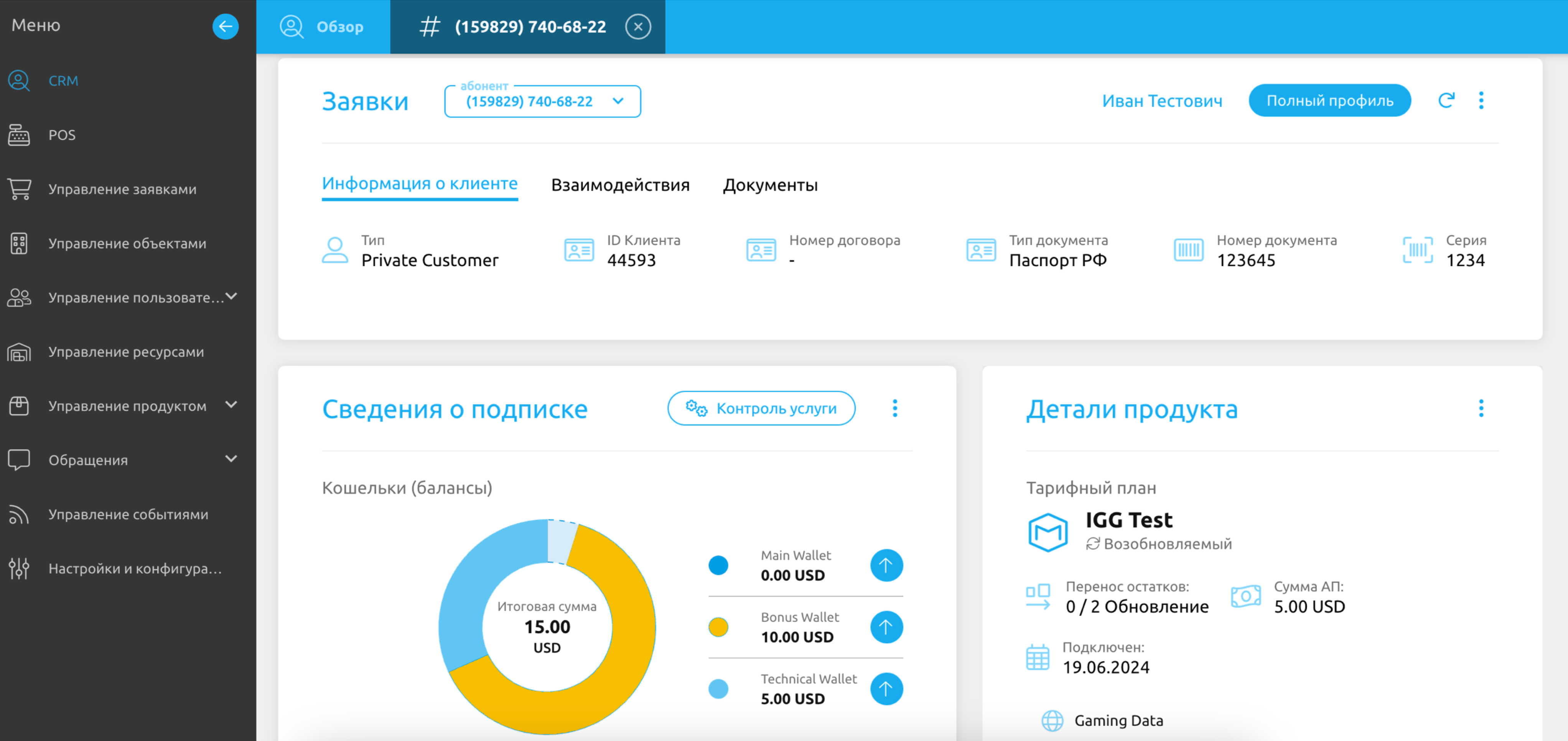
Task: Expand the Обращения sidebar section
Action: point(231,459)
